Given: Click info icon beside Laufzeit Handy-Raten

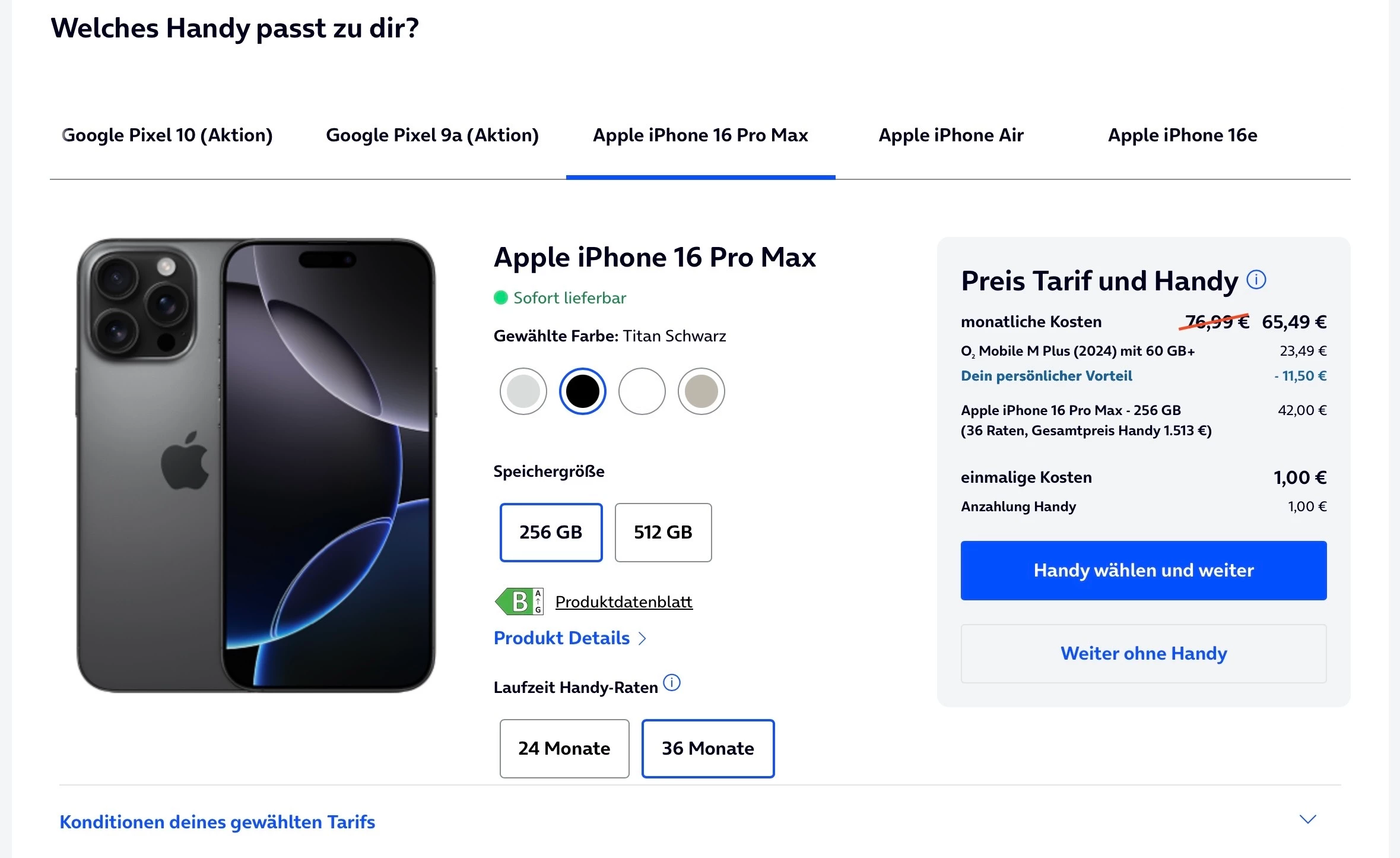Looking at the screenshot, I should pyautogui.click(x=671, y=683).
